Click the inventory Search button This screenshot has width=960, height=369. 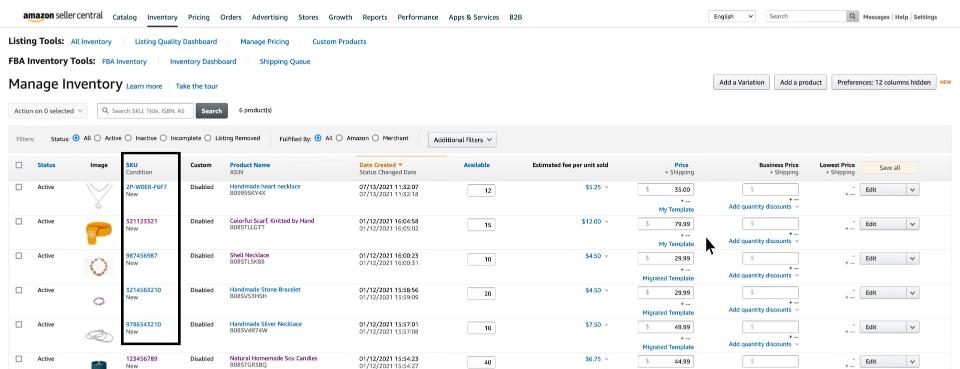[x=212, y=111]
